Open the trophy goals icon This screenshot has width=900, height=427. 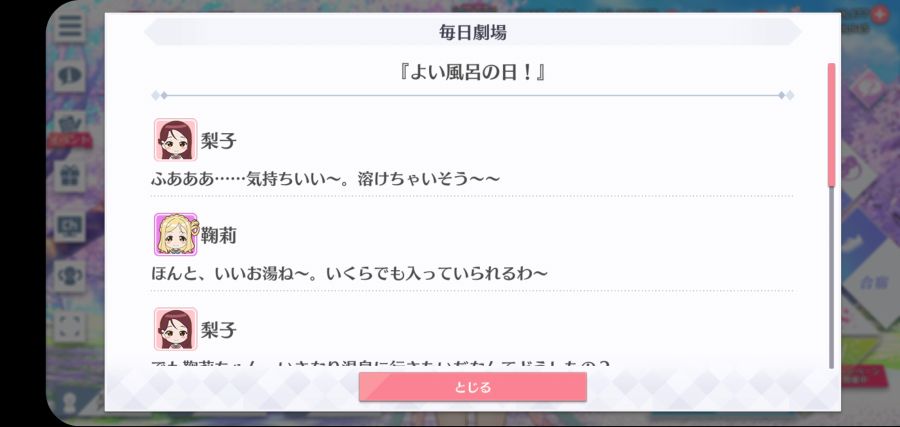[x=71, y=276]
